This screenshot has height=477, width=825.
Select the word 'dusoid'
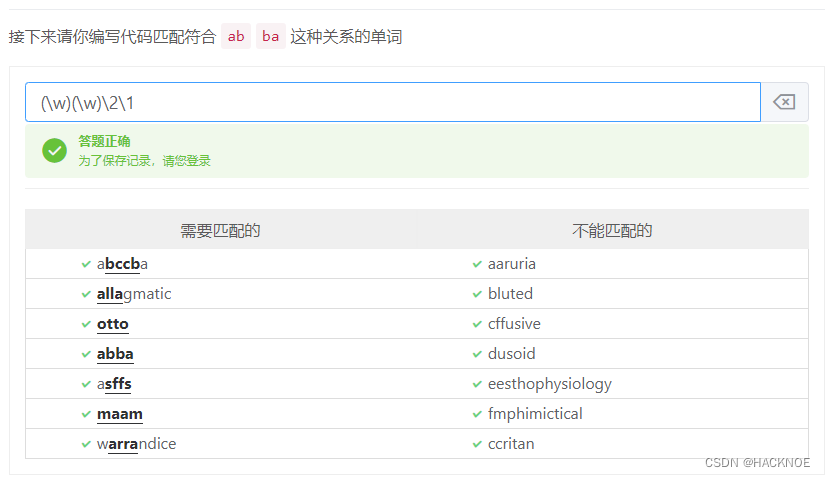pyautogui.click(x=511, y=354)
